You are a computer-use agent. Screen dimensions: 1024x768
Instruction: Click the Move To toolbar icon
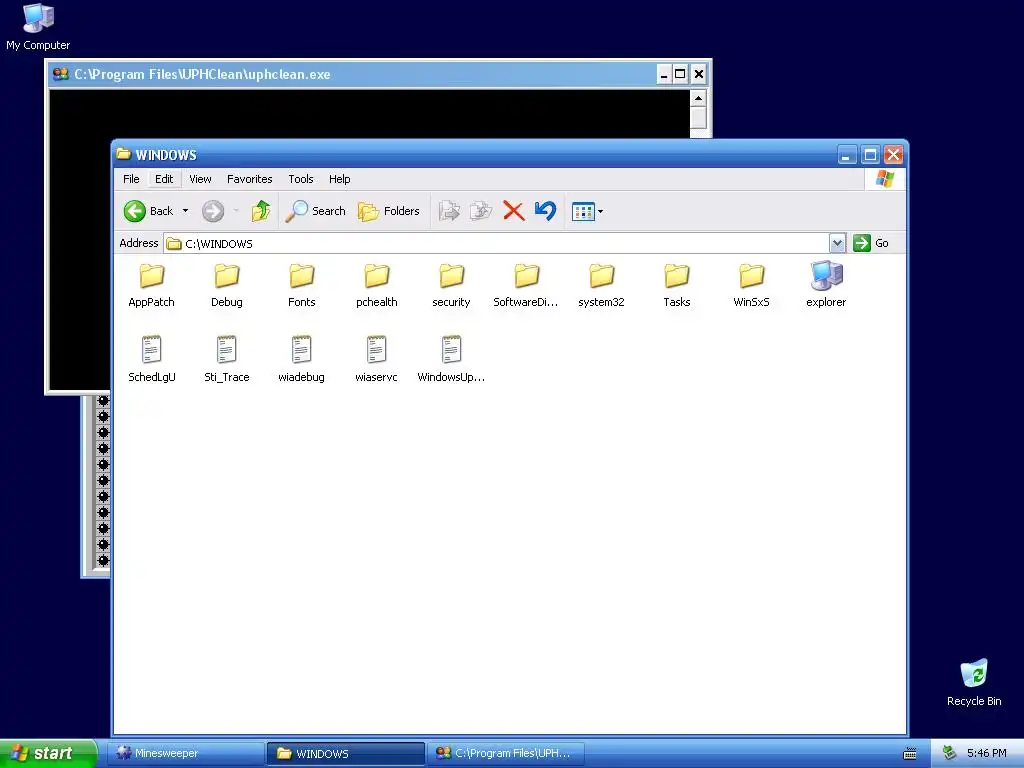click(449, 211)
